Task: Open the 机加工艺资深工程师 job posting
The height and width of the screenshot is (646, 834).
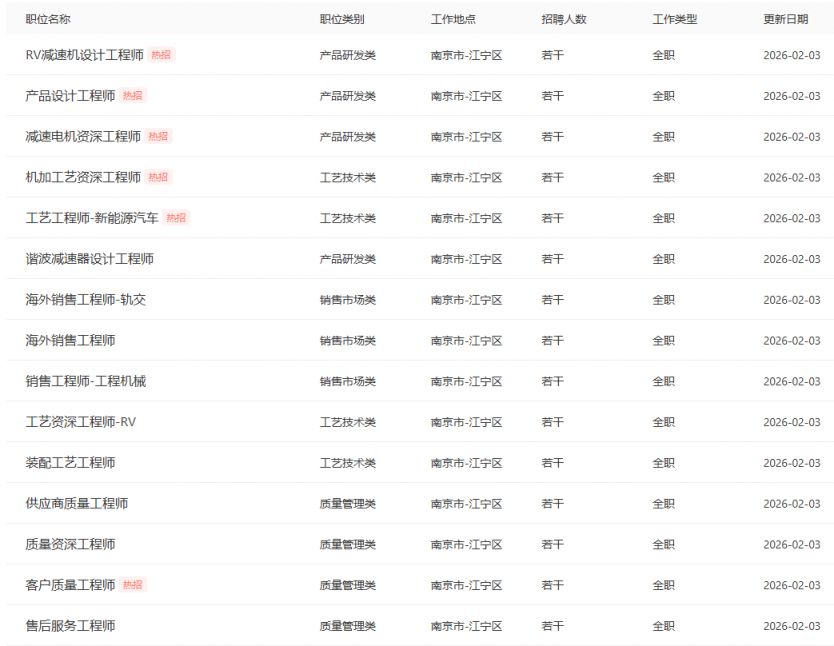Action: [83, 177]
